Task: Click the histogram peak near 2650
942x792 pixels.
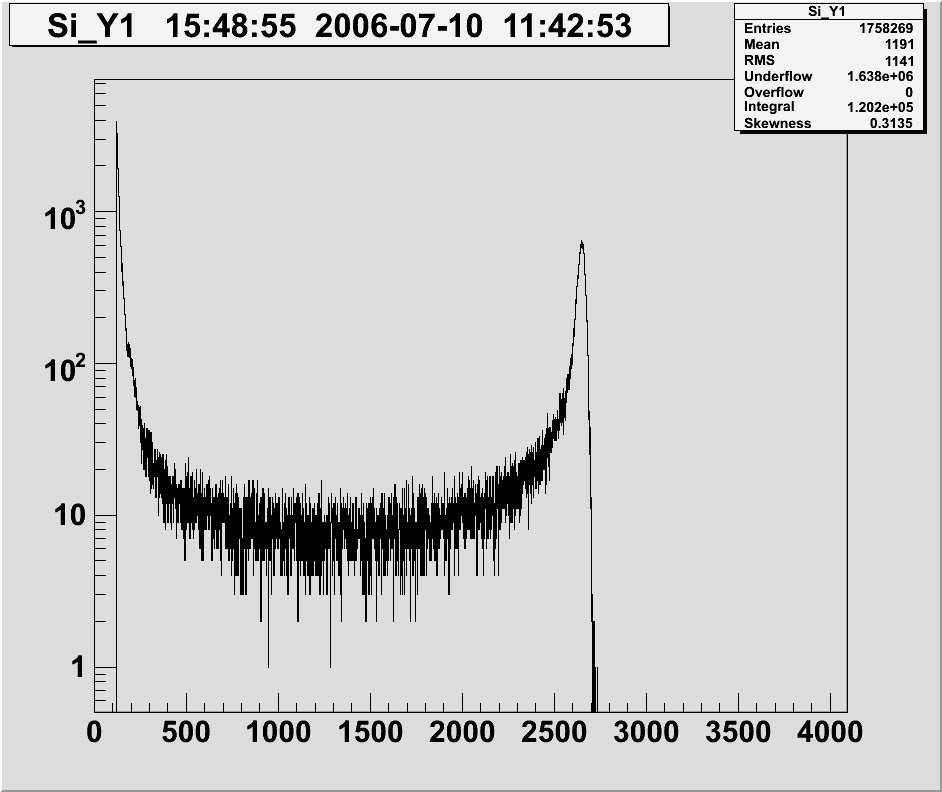Action: tap(581, 245)
